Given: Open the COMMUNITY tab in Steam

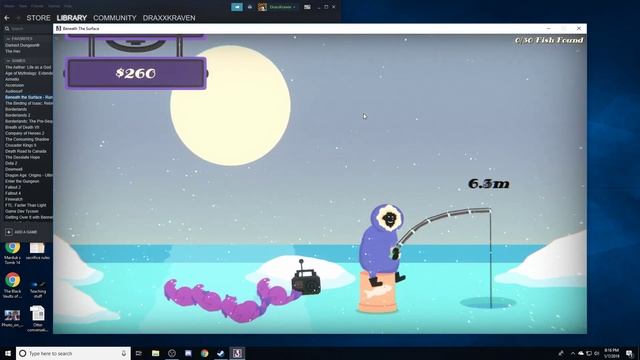Looking at the screenshot, I should click(x=115, y=18).
